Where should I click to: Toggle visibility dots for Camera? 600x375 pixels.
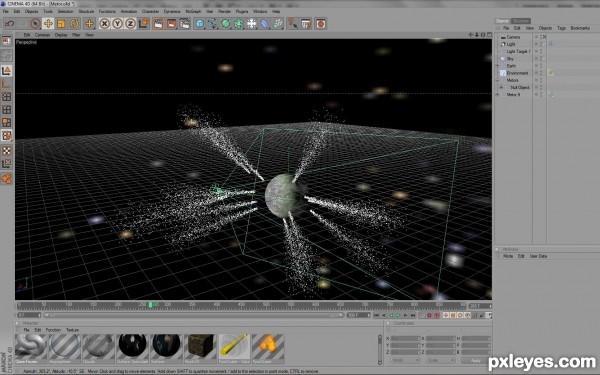click(x=541, y=37)
